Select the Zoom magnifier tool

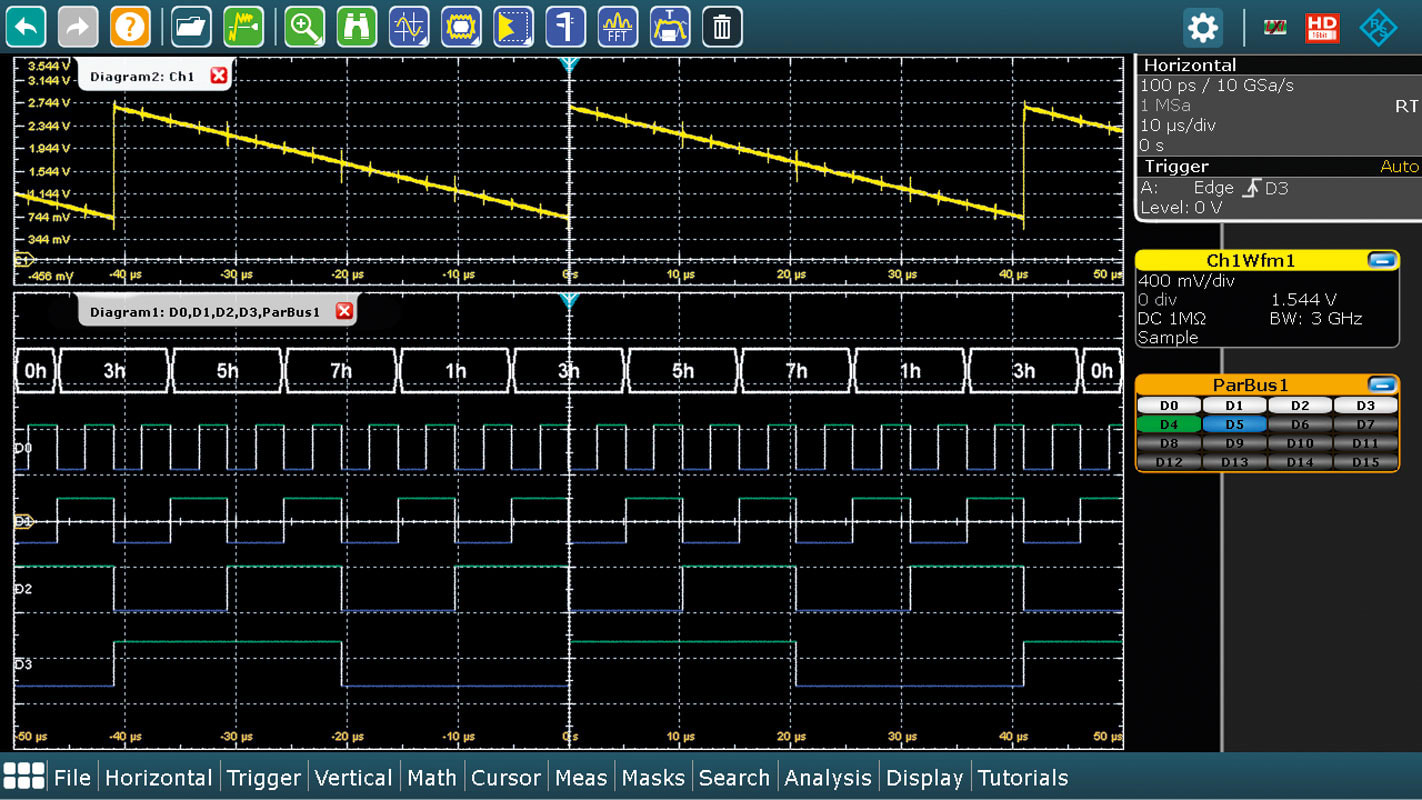(305, 27)
